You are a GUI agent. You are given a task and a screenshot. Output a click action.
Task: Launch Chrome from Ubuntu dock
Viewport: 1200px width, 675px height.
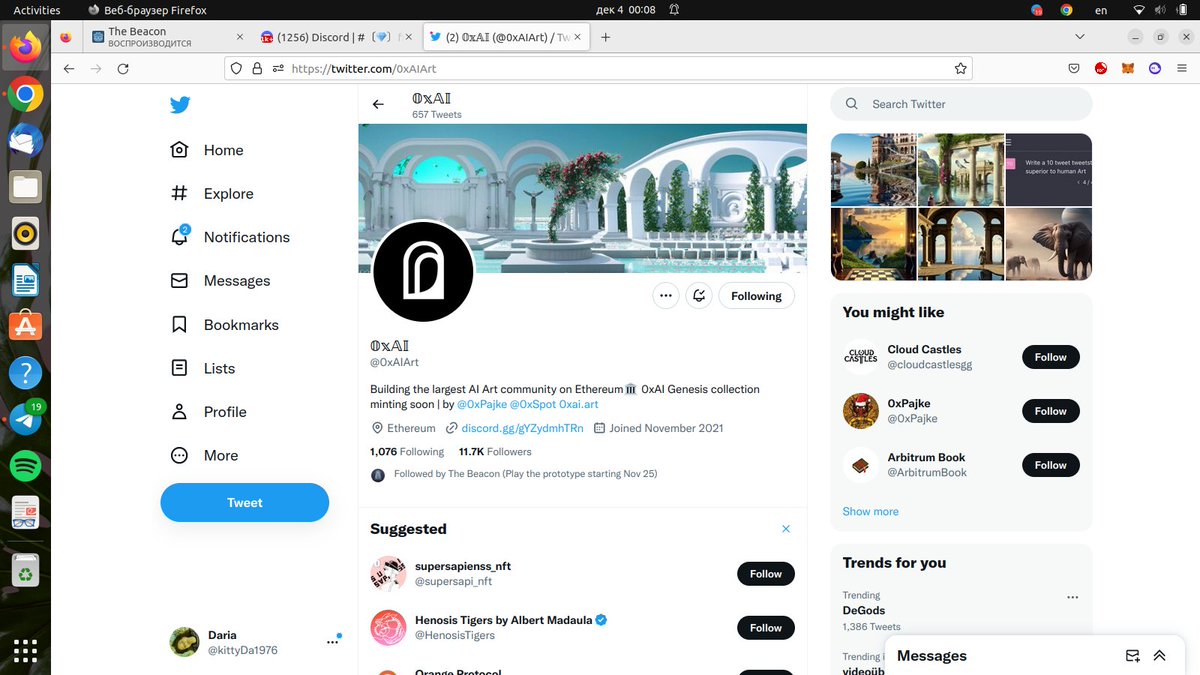[25, 95]
